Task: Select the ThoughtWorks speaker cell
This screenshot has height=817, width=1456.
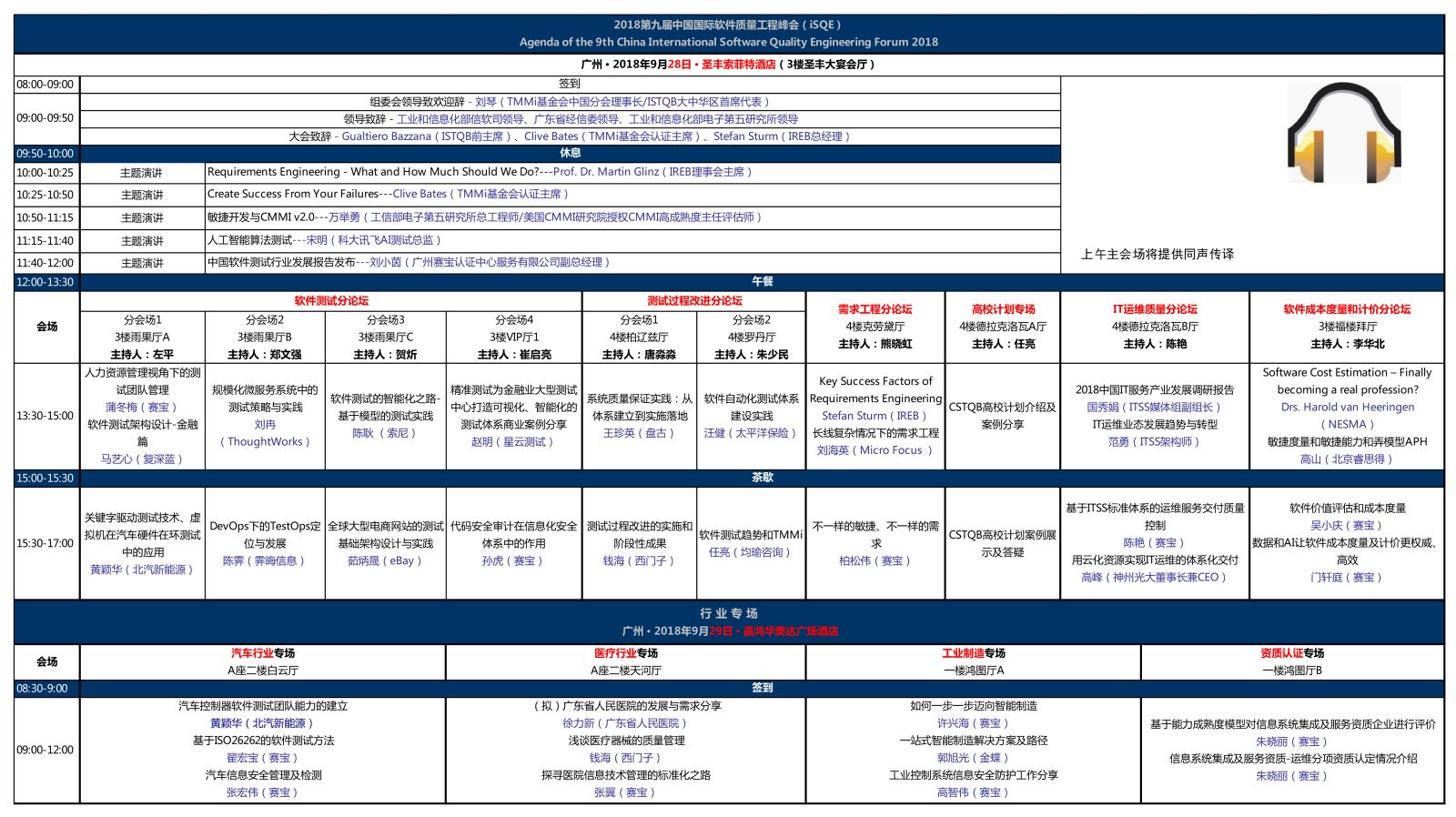Action: coord(265,417)
